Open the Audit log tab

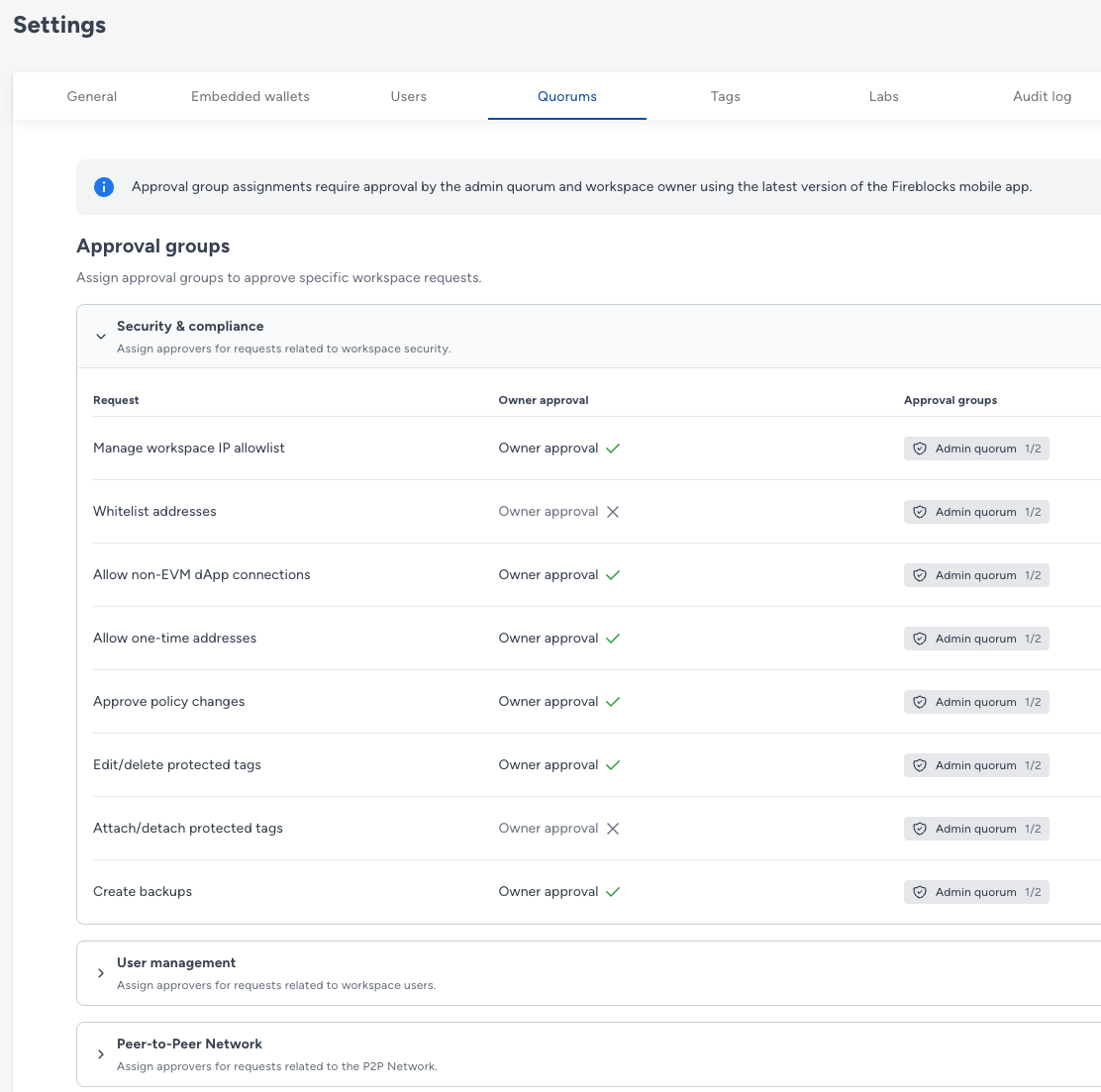pyautogui.click(x=1042, y=96)
